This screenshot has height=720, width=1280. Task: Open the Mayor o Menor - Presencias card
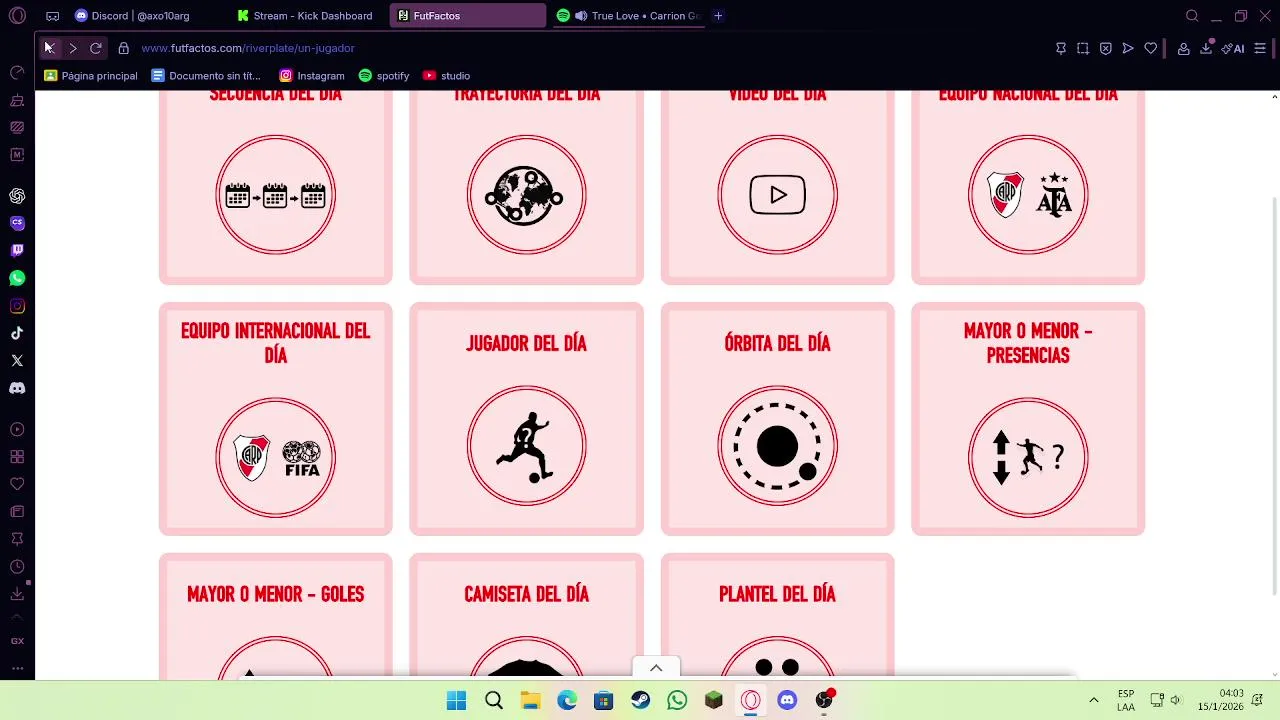[1028, 419]
